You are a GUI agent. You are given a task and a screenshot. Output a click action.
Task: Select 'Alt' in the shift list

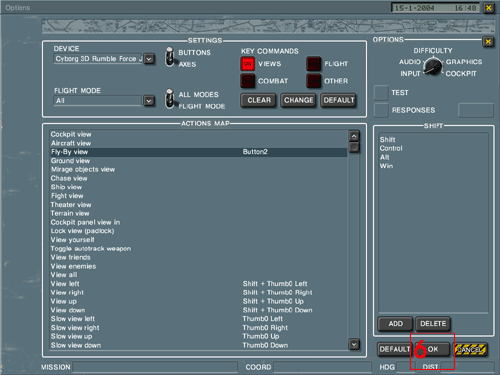point(385,157)
